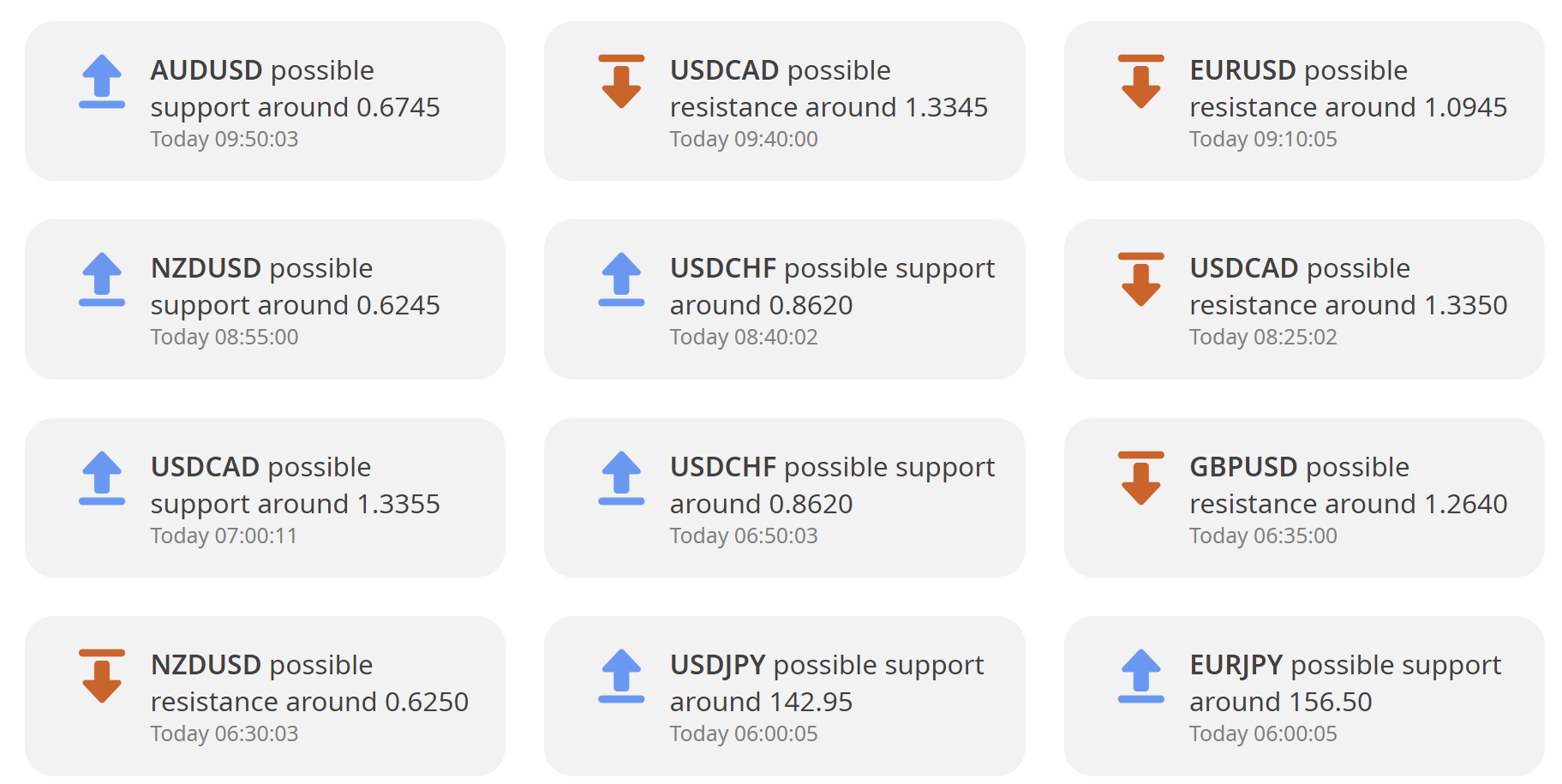Click the orange down arrow beside NZDUSD resistance 0.6250

pyautogui.click(x=102, y=676)
